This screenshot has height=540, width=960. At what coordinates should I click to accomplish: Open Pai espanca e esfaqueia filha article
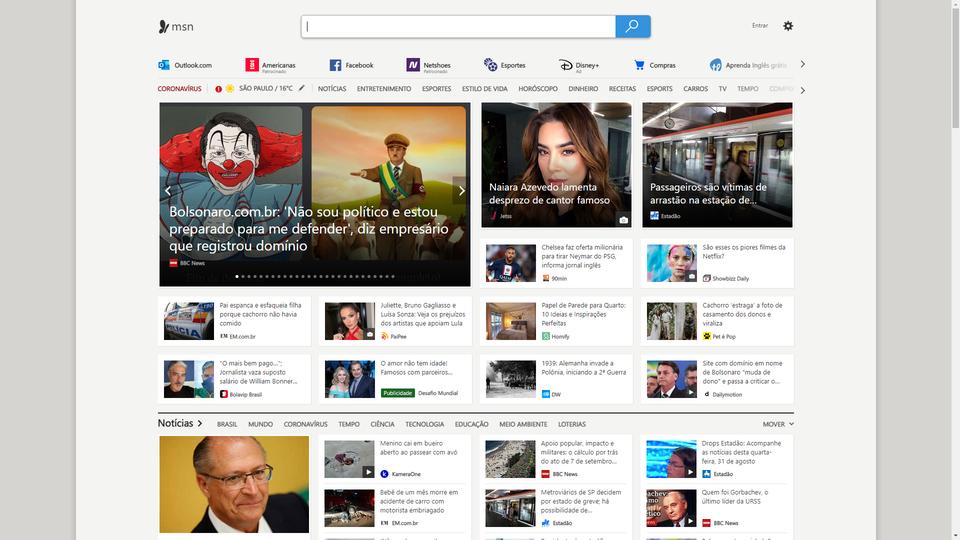260,314
